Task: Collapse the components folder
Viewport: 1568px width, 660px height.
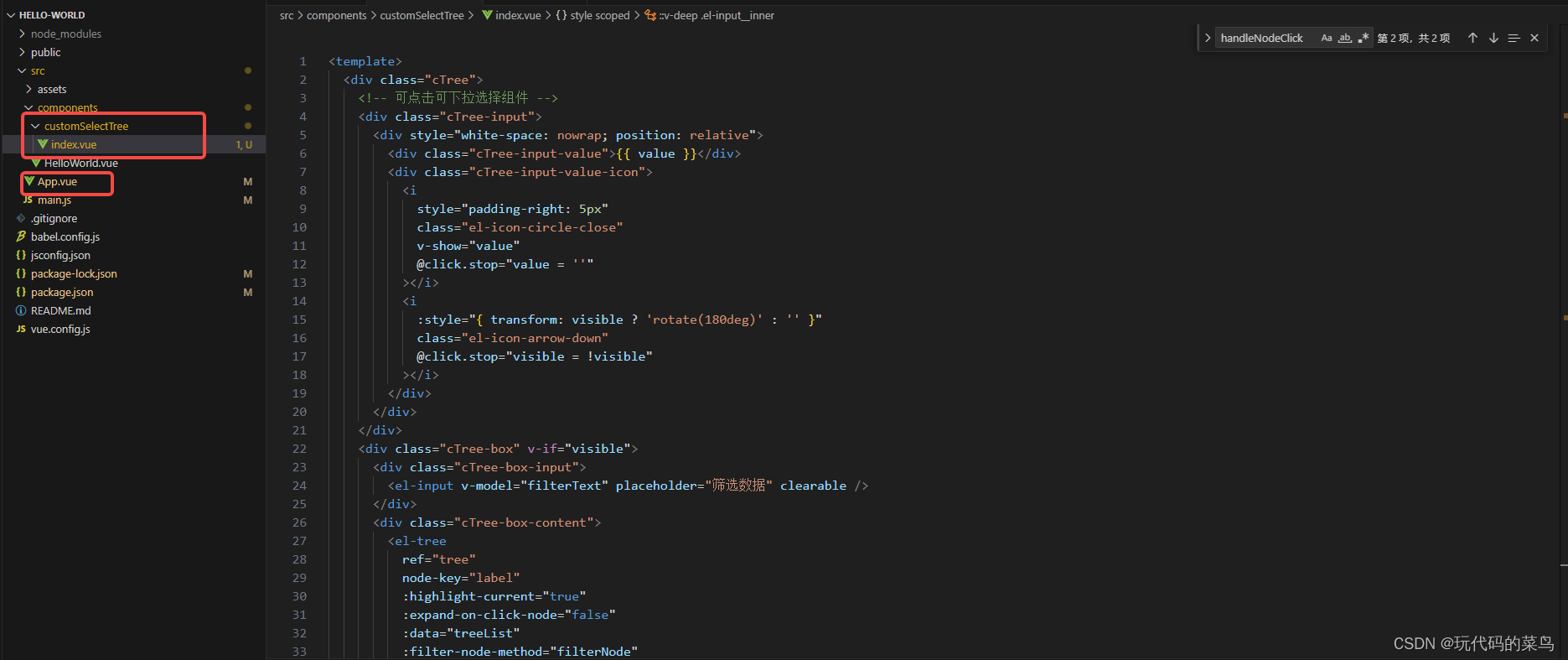Action: (x=29, y=107)
